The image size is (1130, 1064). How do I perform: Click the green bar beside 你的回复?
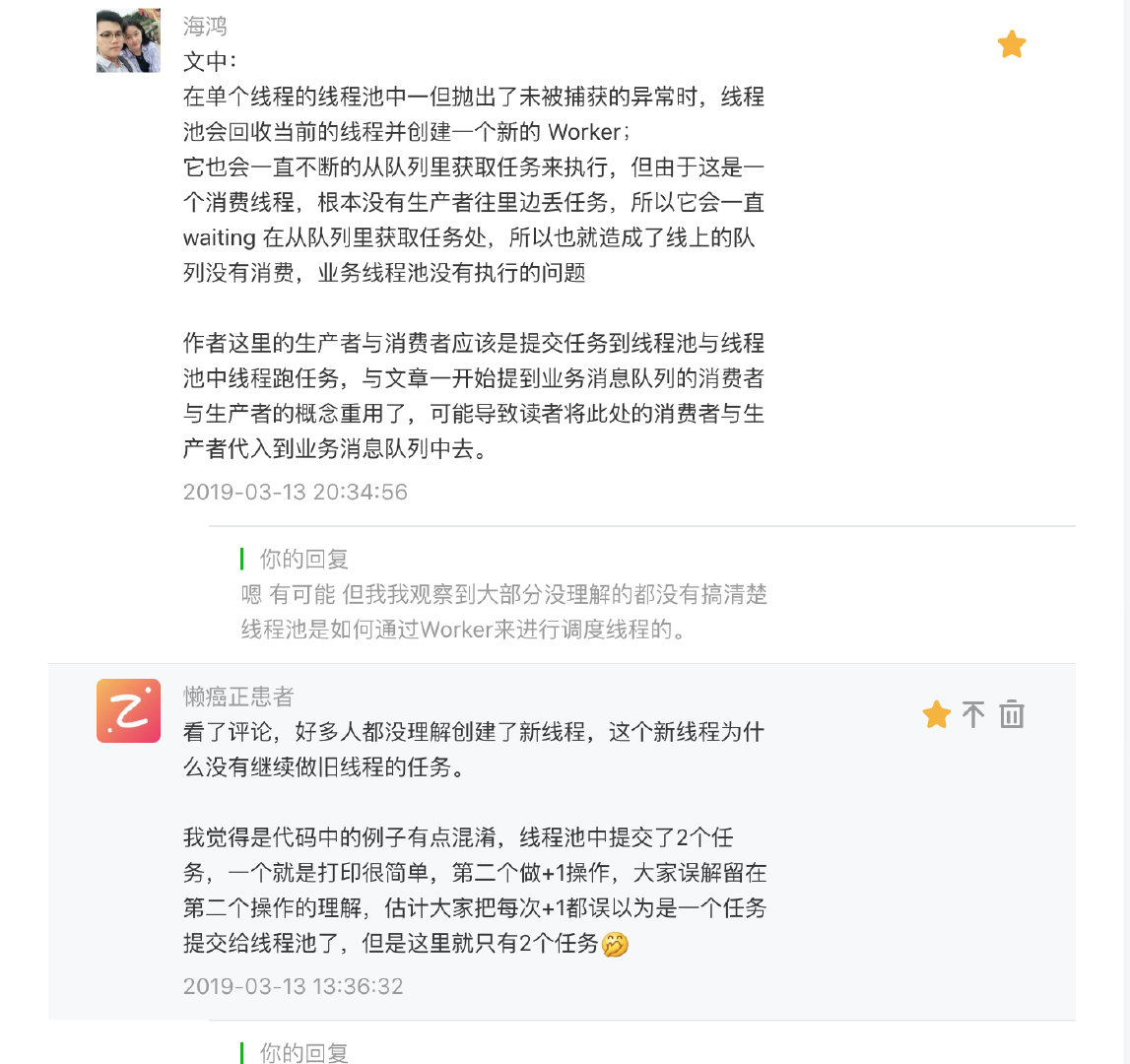(242, 559)
